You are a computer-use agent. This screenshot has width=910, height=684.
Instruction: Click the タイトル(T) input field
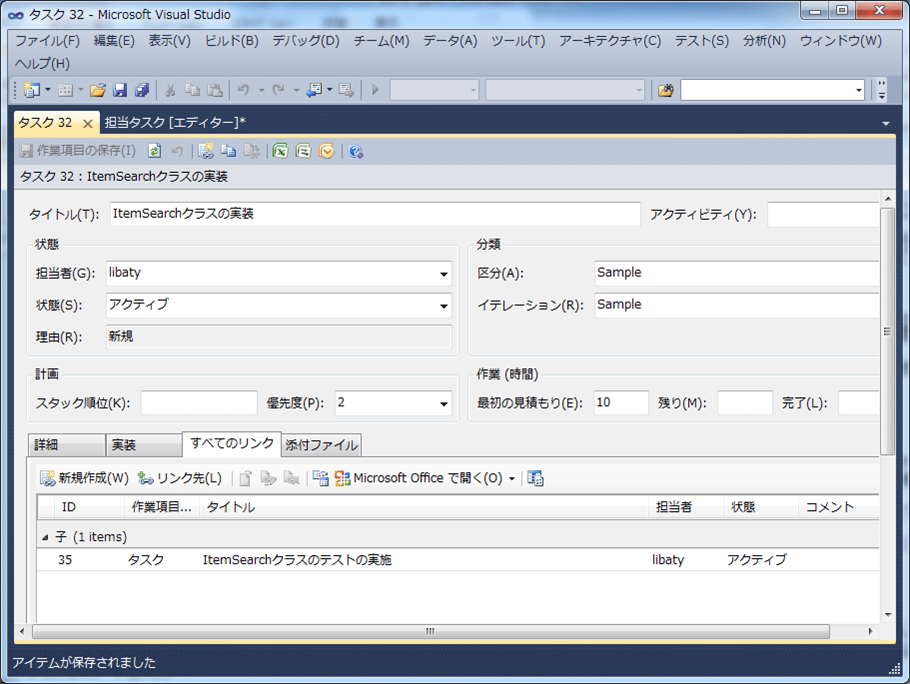click(x=375, y=214)
